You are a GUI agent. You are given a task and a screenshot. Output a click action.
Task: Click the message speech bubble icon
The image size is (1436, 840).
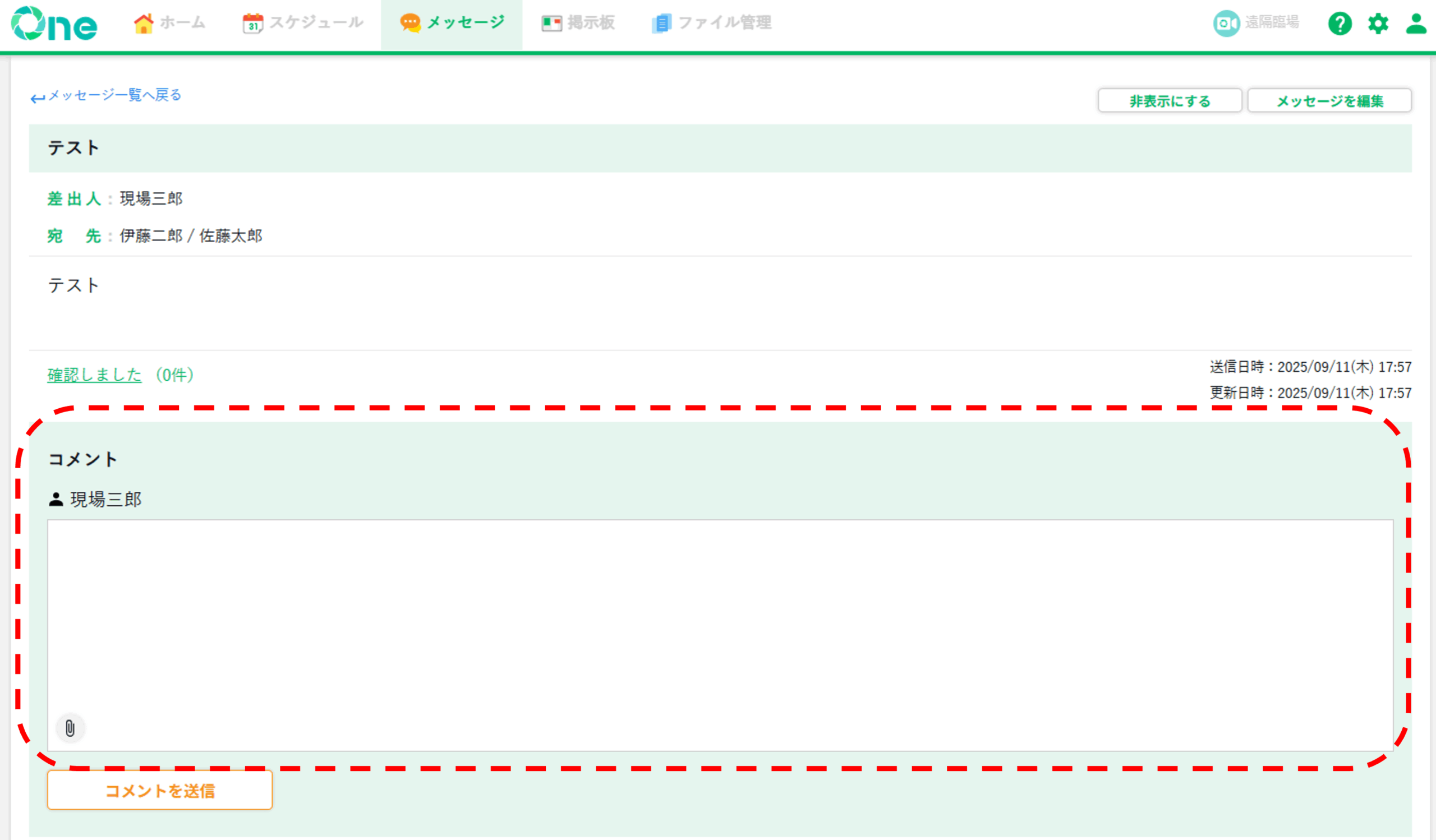coord(409,23)
